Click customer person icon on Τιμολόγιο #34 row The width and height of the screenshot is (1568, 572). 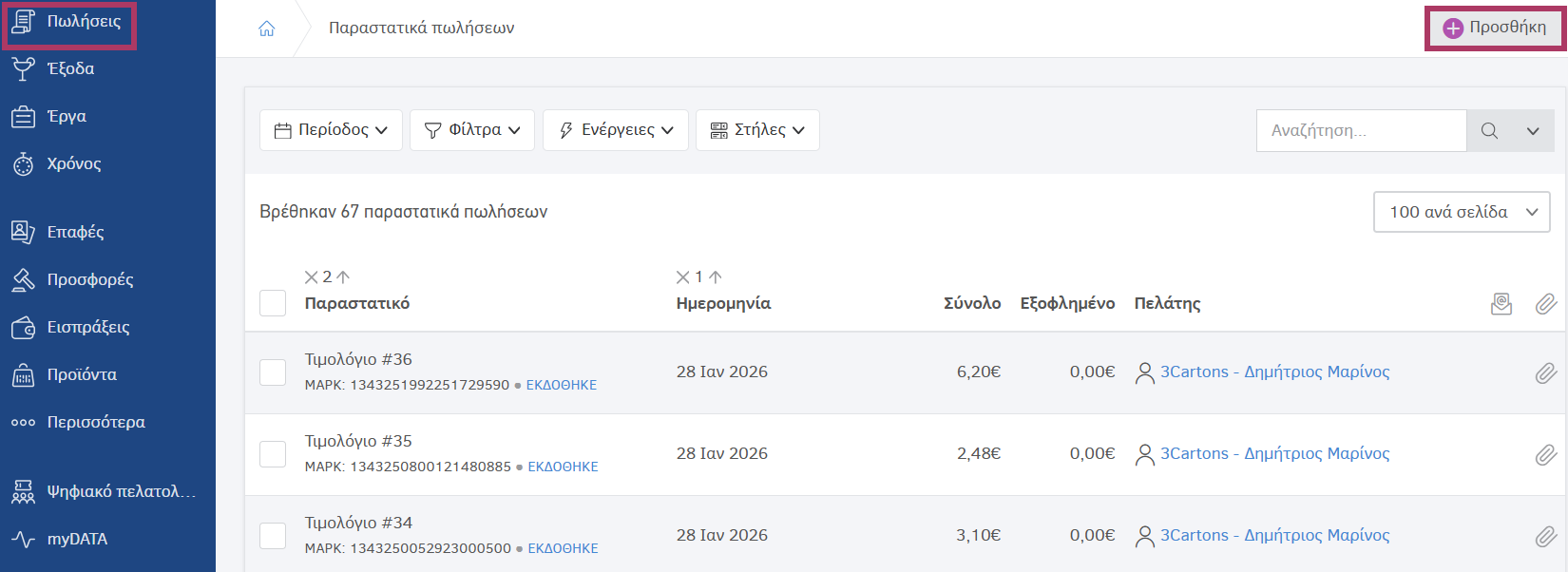(x=1145, y=536)
